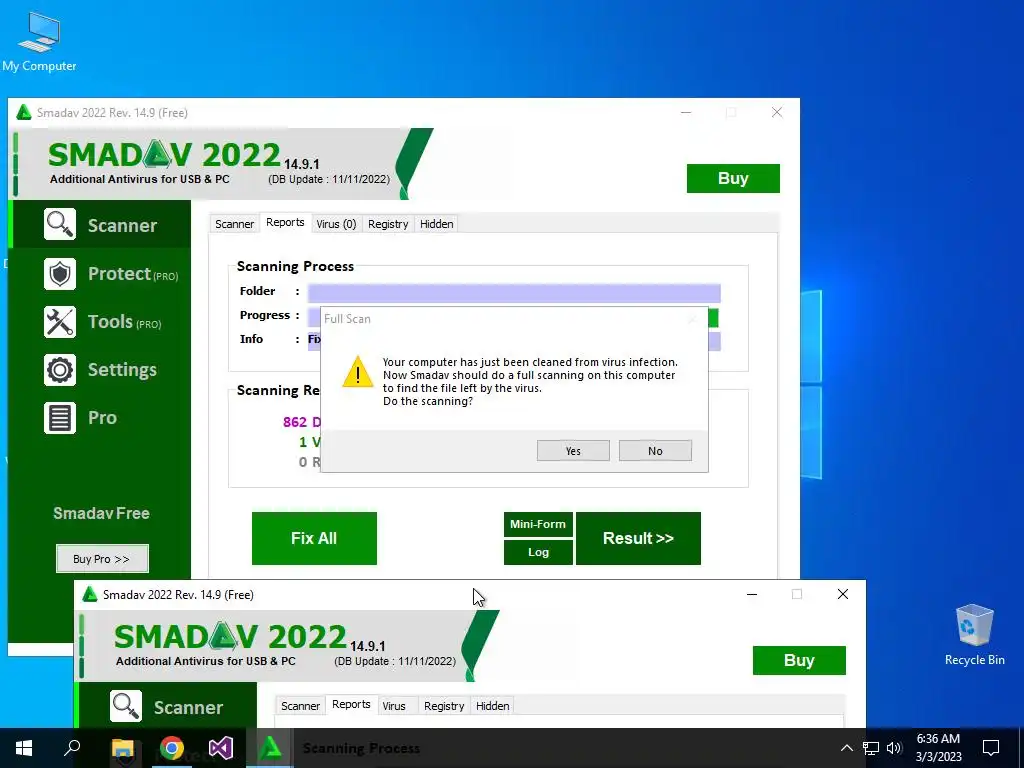This screenshot has width=1024, height=768.
Task: Click the Folder path field in Scanning Process
Action: [x=514, y=293]
